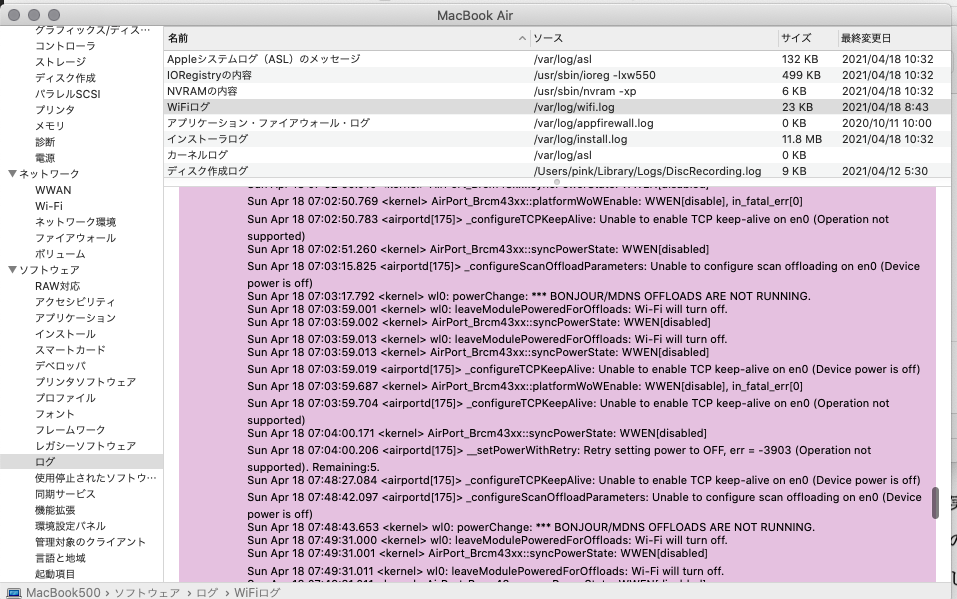Open グラフィックス/ディスプレイ in the sidebar
Viewport: 957px width, 599px height.
tap(92, 30)
